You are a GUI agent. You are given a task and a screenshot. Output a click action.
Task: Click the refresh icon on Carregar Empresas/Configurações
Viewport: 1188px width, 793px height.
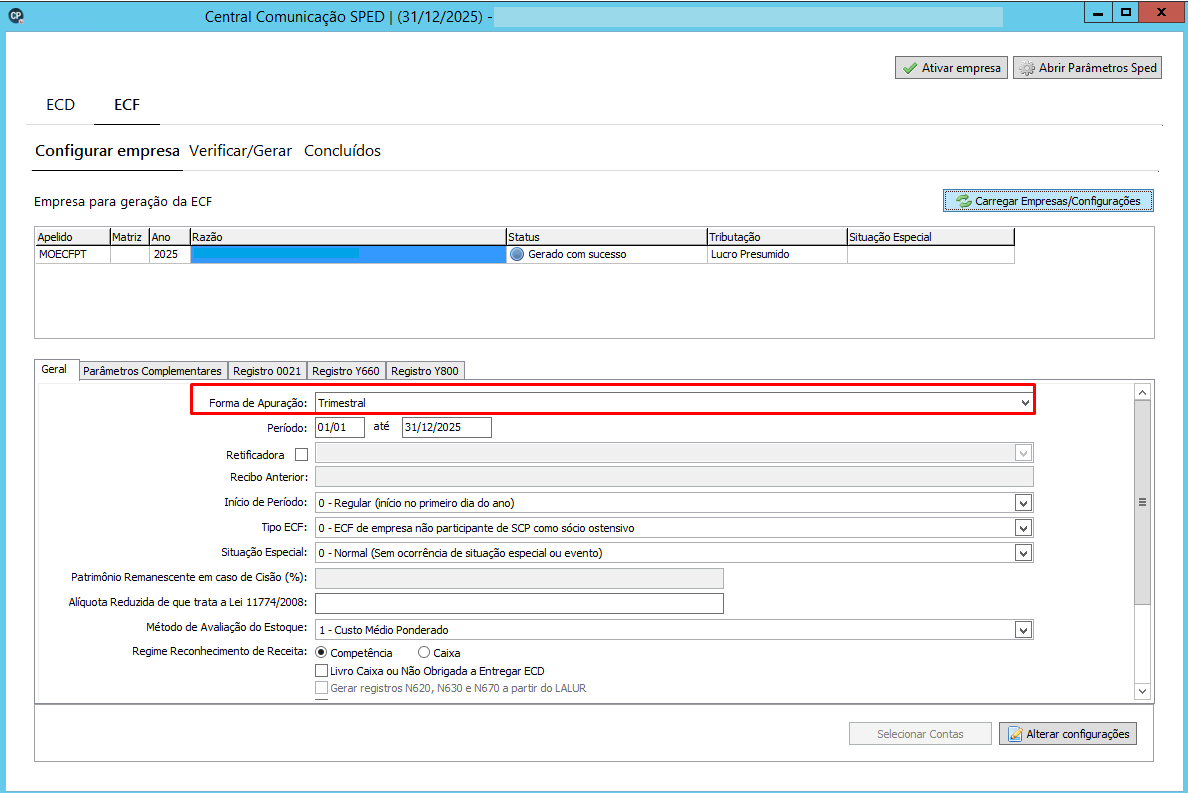click(964, 201)
